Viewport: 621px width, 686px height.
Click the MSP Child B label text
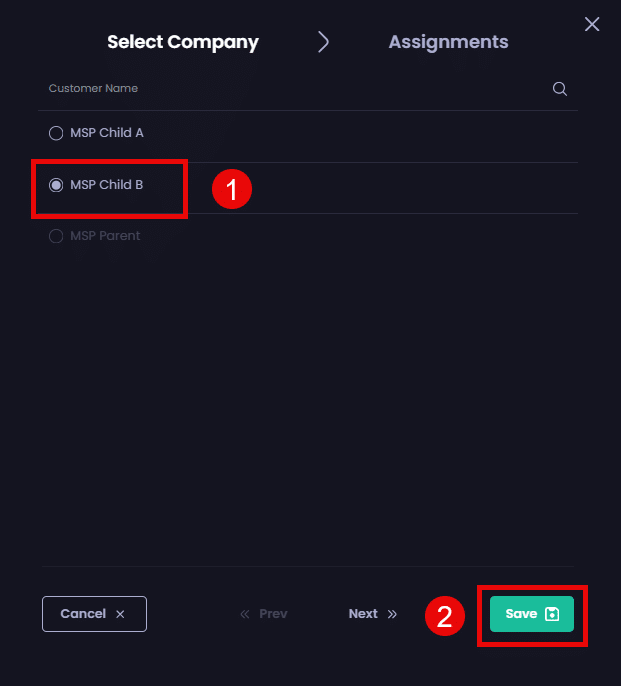(x=107, y=185)
